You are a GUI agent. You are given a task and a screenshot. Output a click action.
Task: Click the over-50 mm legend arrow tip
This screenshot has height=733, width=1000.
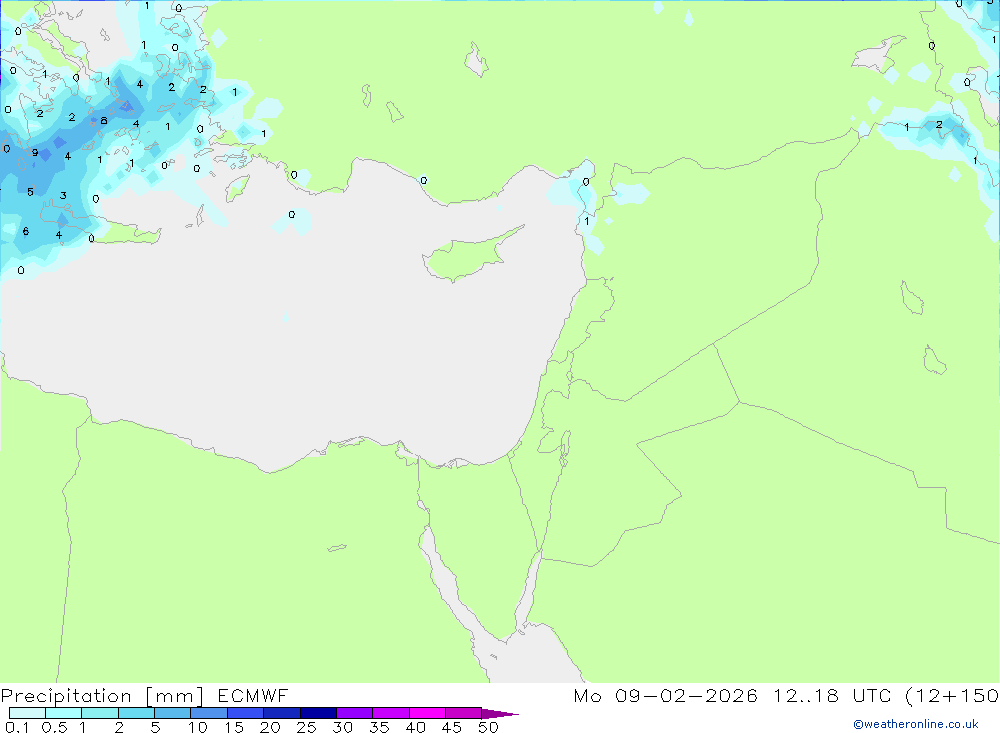[x=501, y=713]
